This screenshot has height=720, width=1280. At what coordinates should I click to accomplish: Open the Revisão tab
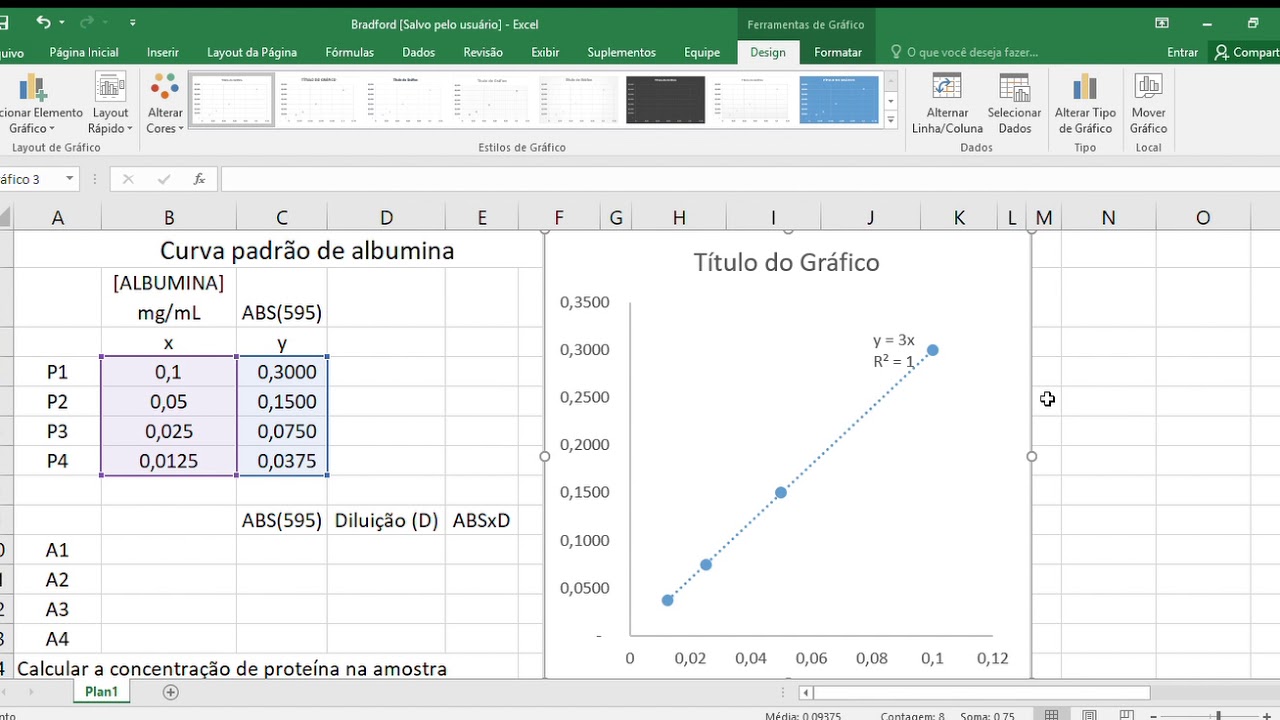click(x=483, y=52)
